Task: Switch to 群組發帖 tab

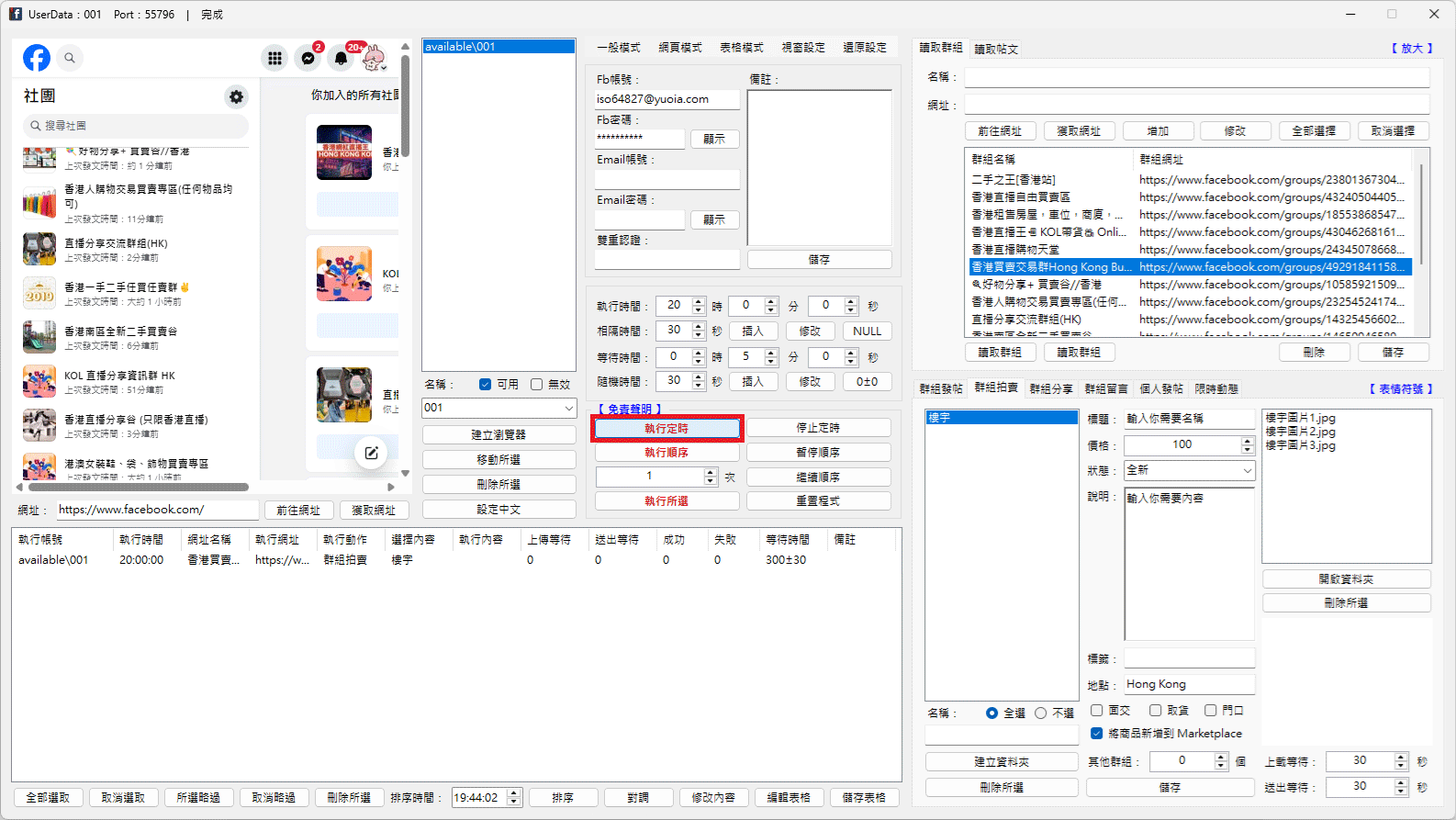Action: click(x=941, y=389)
